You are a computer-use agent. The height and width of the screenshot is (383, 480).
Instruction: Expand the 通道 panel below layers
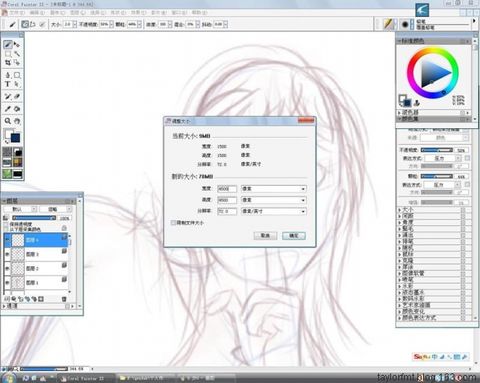click(4, 306)
